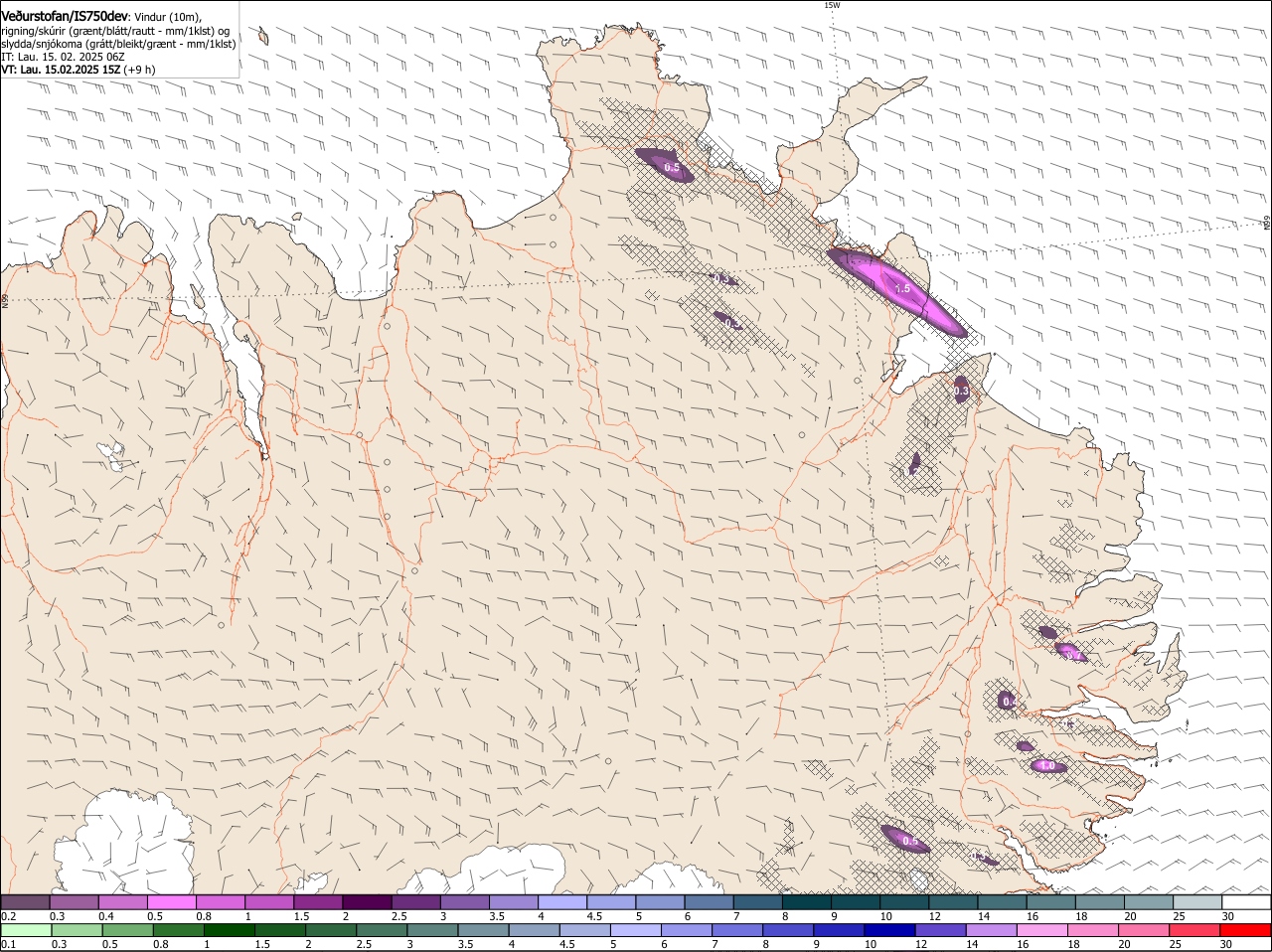Select the 0.3 swatch in the purple legend row

coord(74,902)
